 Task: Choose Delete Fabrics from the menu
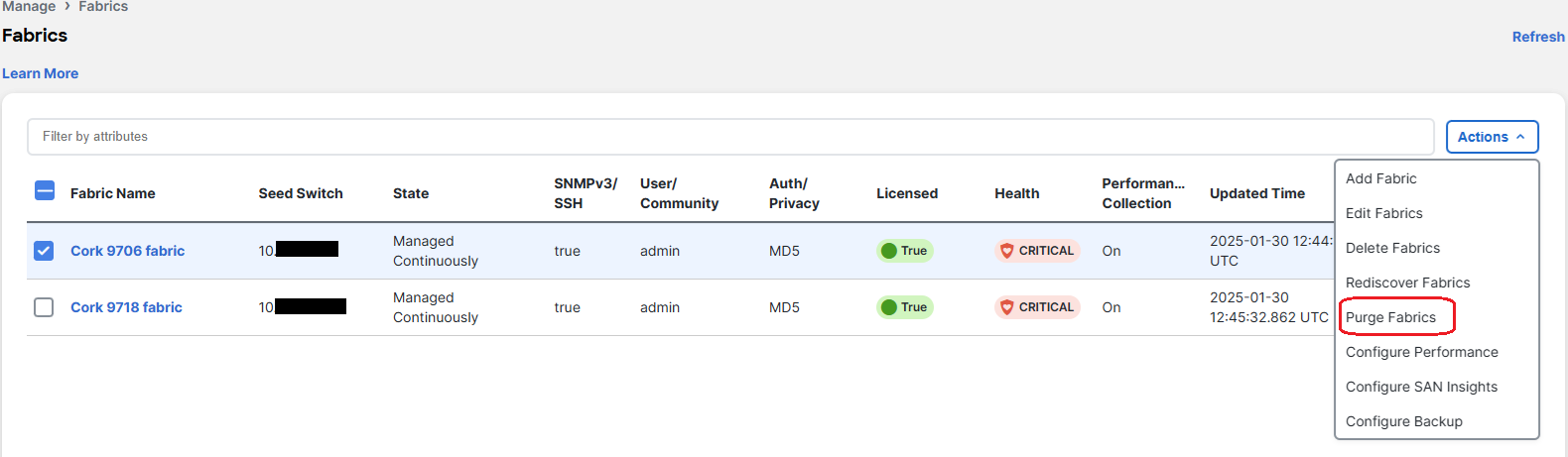tap(1392, 248)
